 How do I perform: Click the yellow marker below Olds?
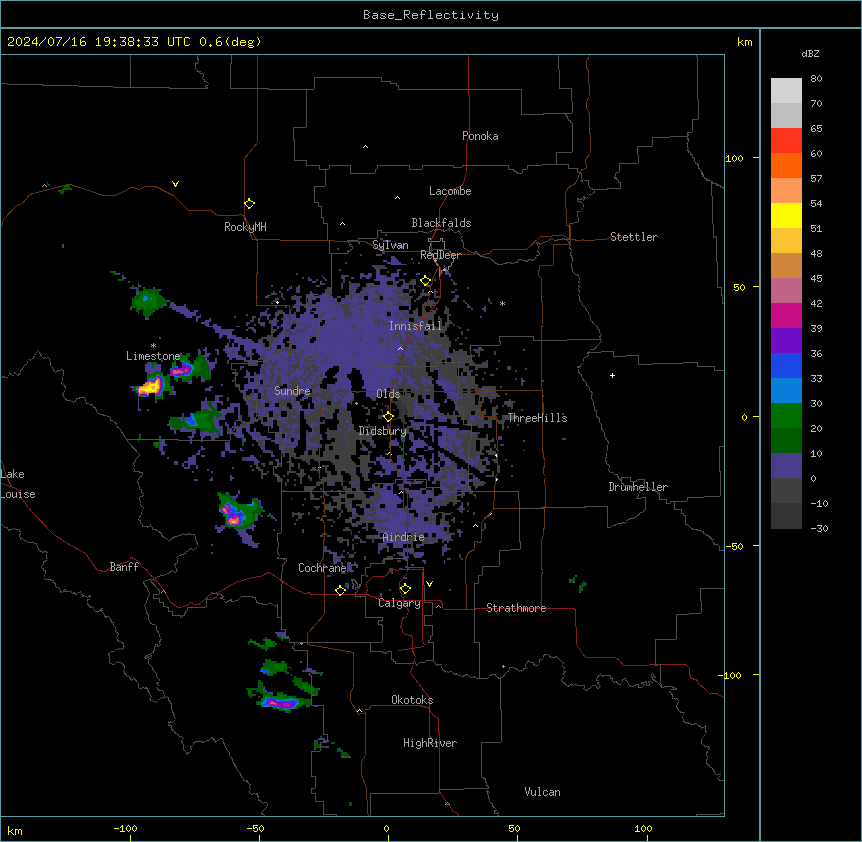point(388,416)
